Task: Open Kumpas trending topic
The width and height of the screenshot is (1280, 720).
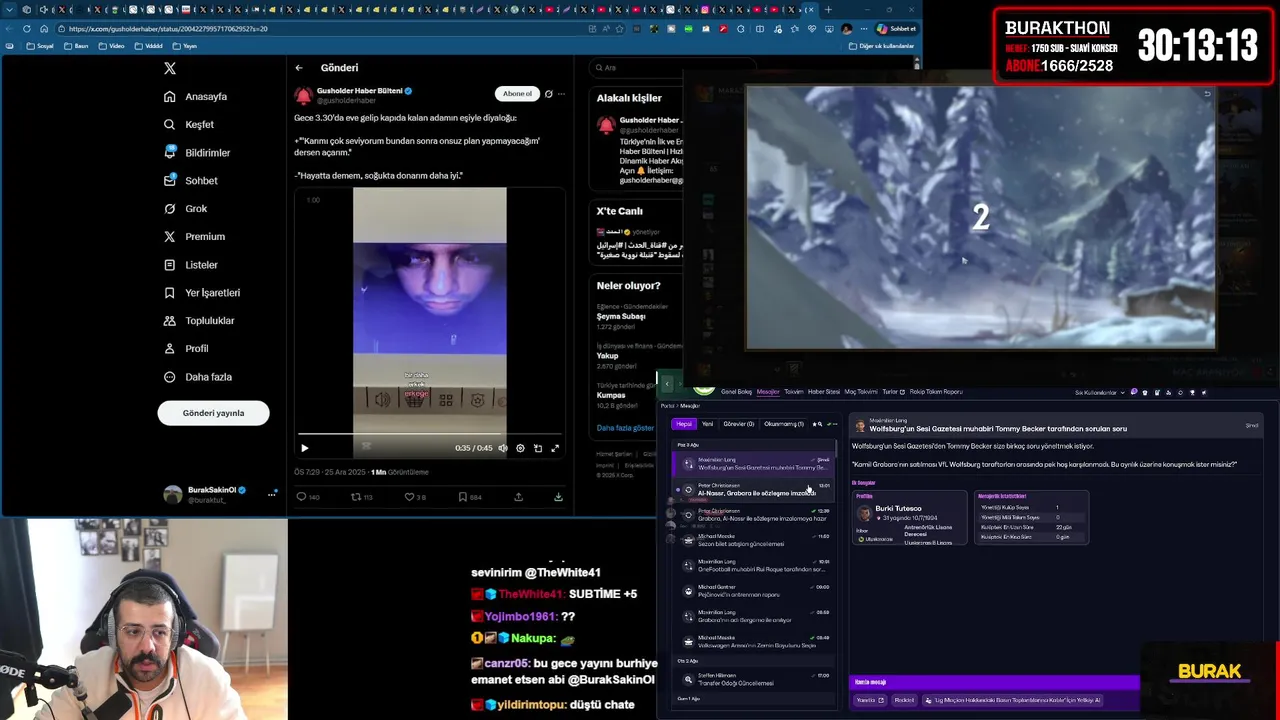Action: [x=611, y=395]
